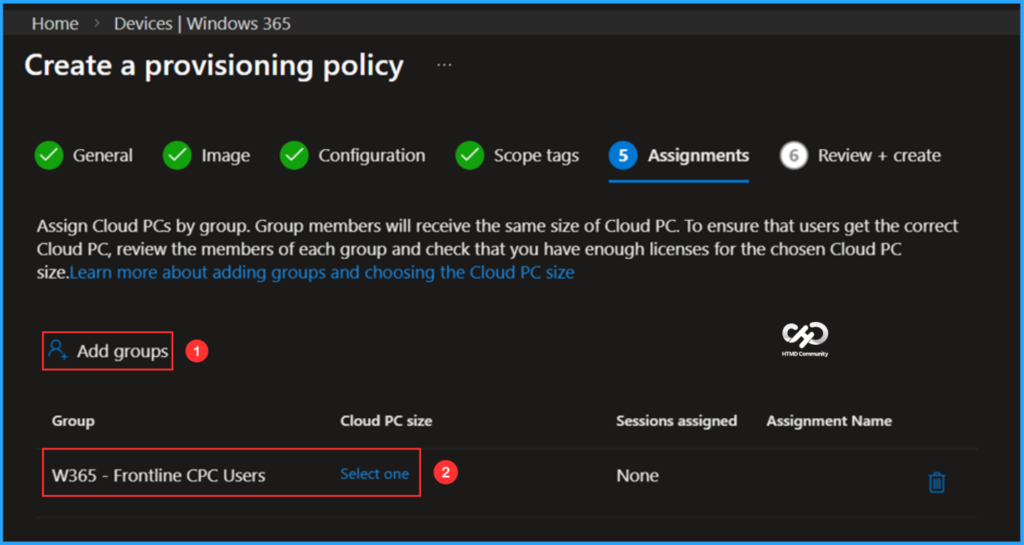The width and height of the screenshot is (1024, 545).
Task: Click the add-user icon beside Add groups
Action: point(58,350)
